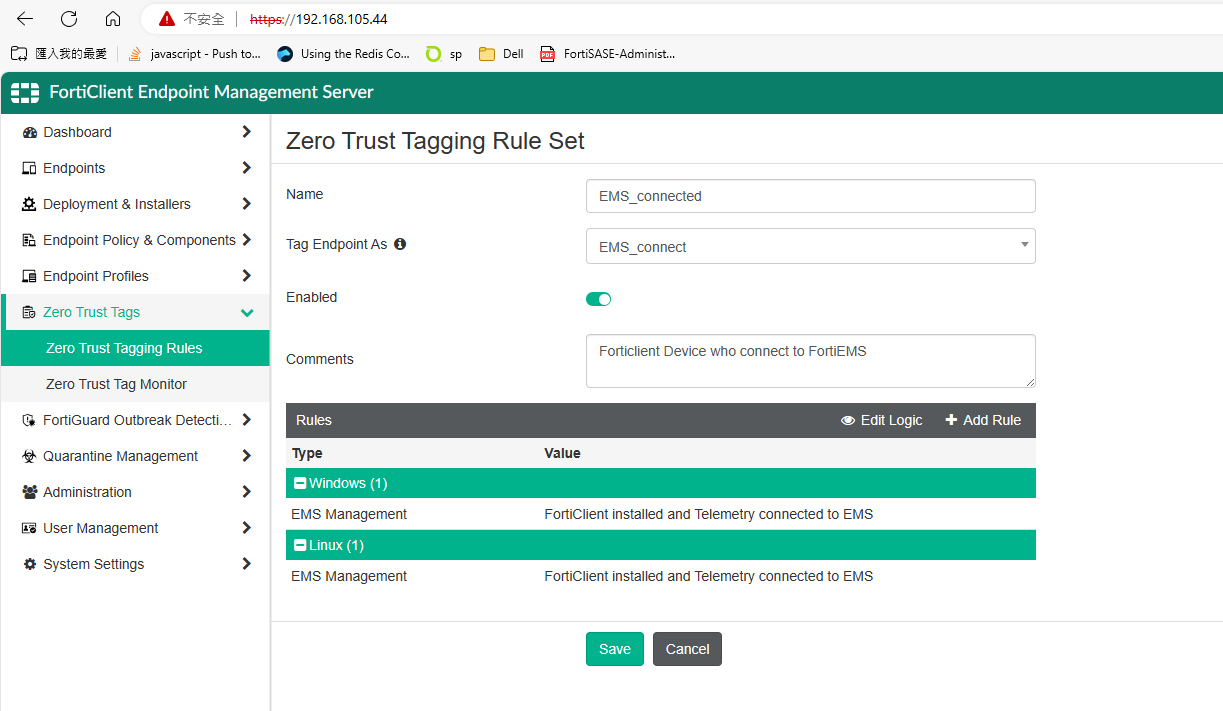Open the FortiSASE-Administ PDF bookmark
1223x711 pixels.
(607, 54)
